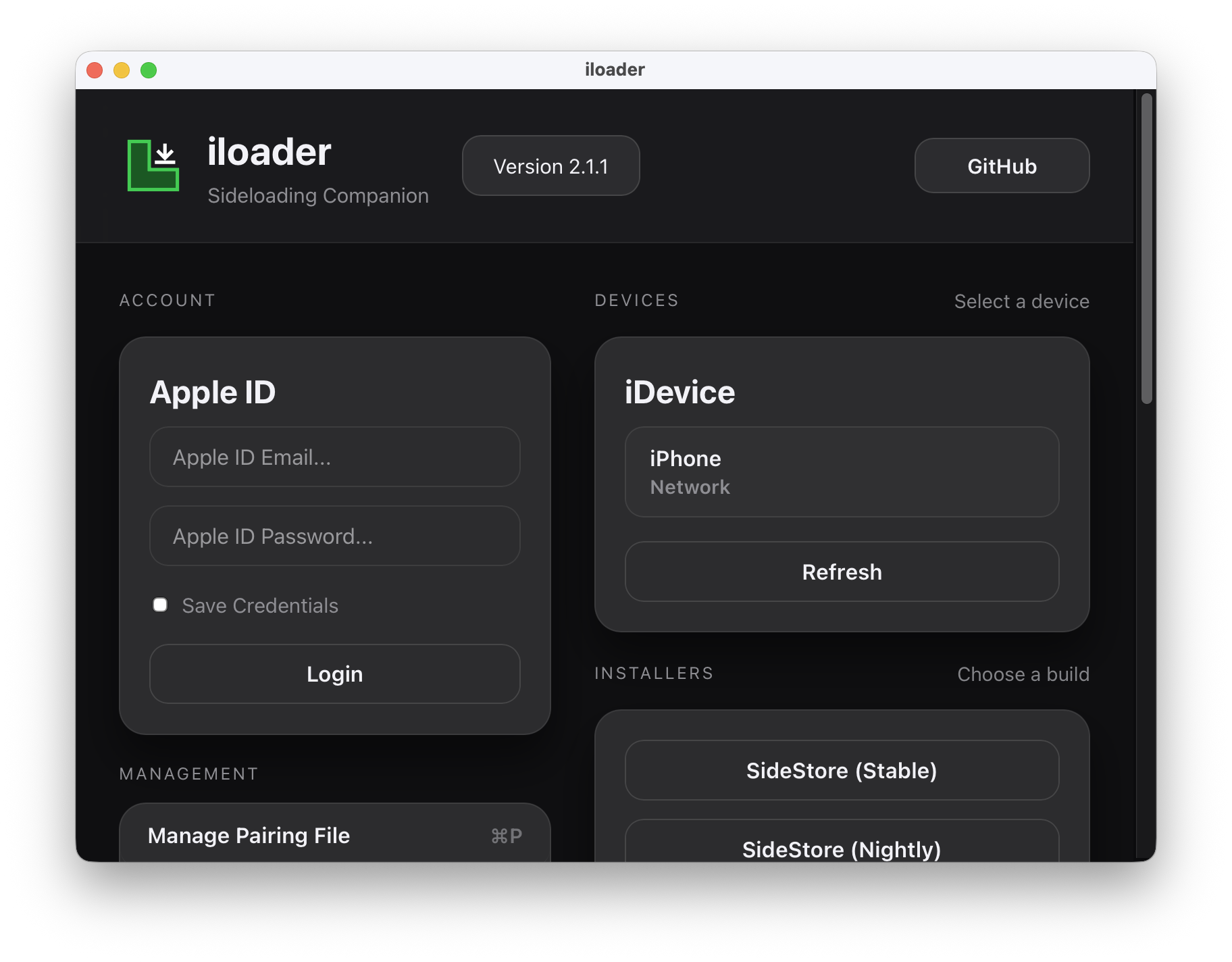Click the iDevice card heading

679,393
